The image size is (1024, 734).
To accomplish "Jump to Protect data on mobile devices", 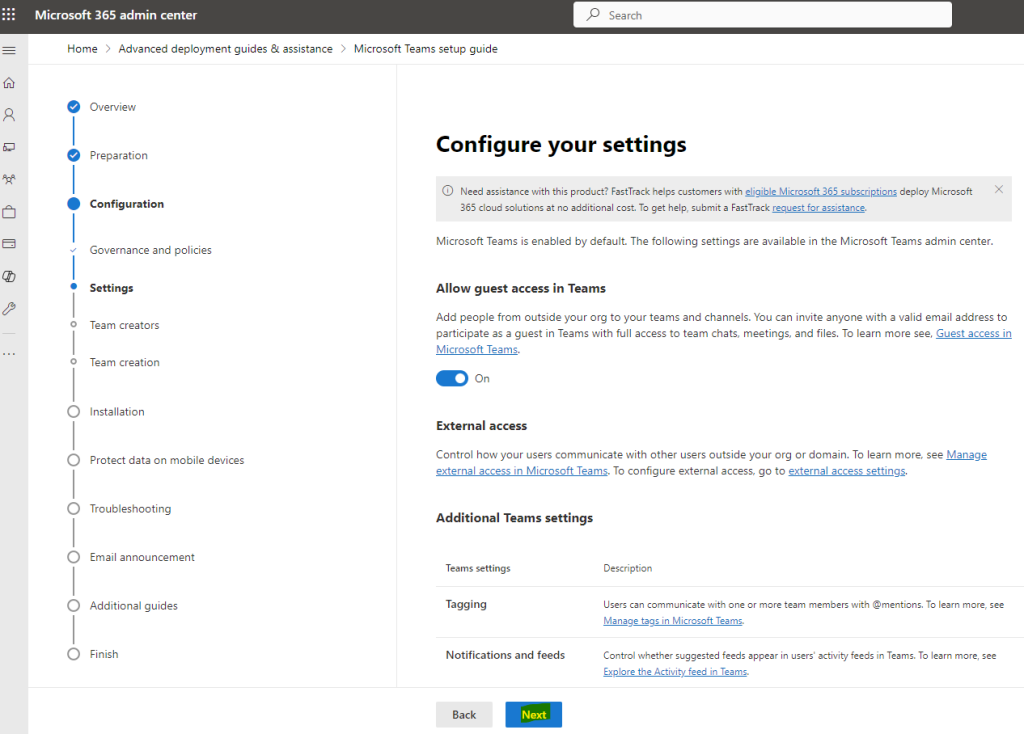I will click(x=156, y=460).
